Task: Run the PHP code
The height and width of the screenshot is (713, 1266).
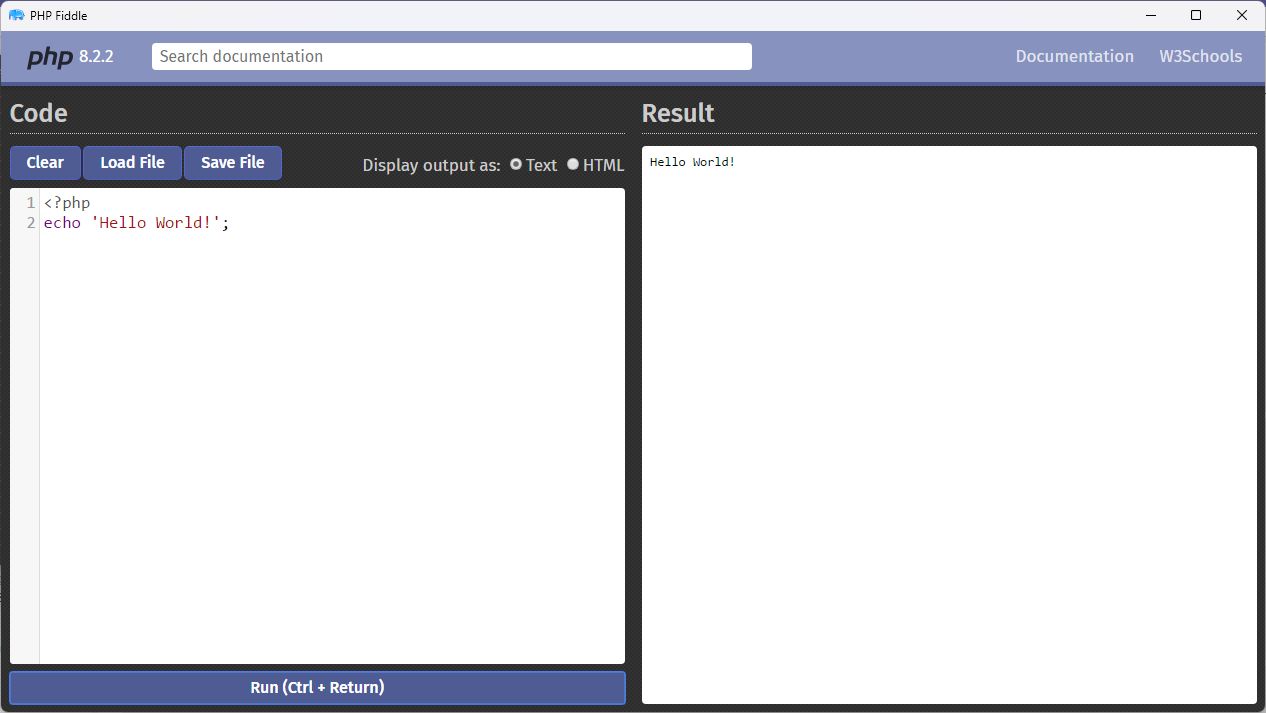Action: click(316, 687)
